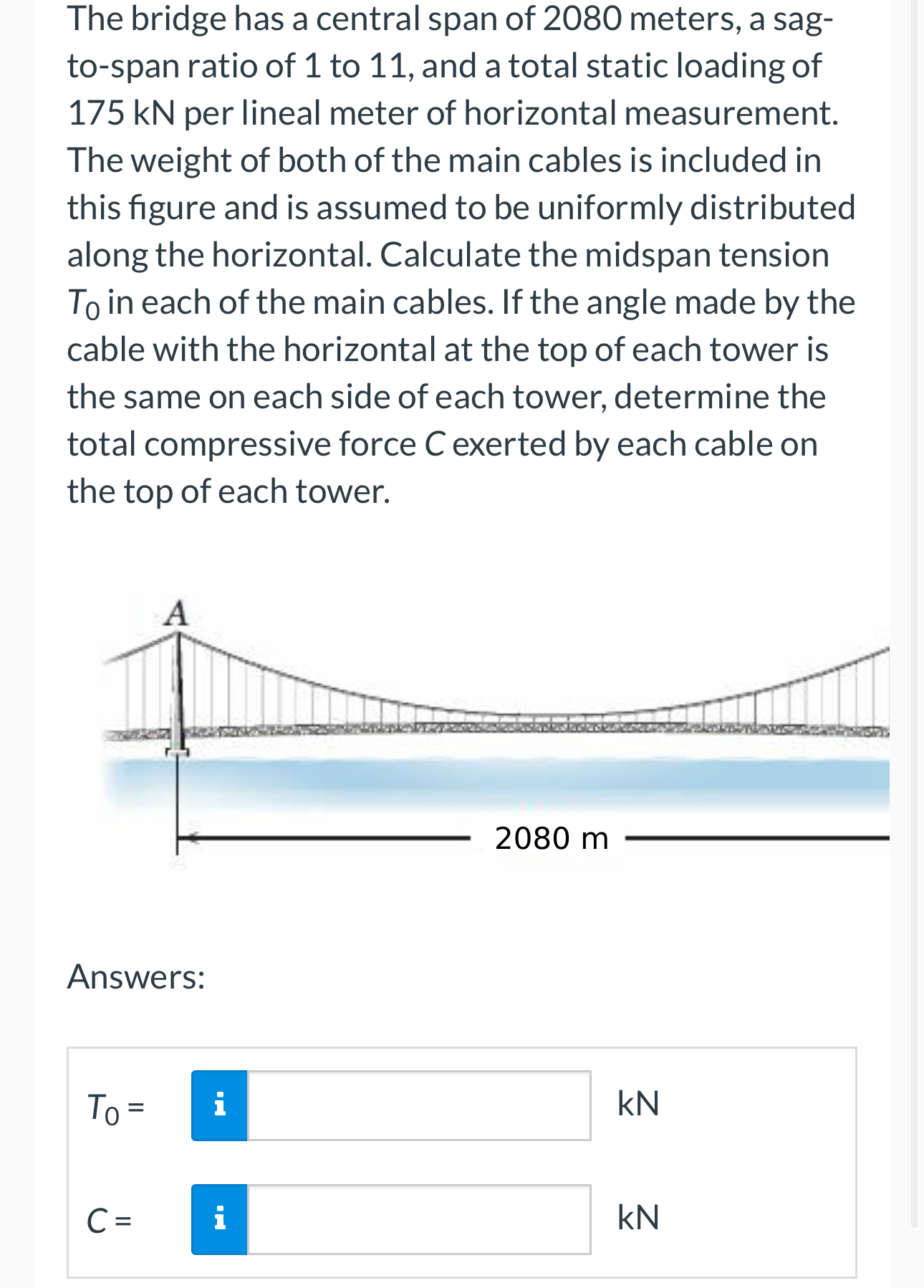Click the span arrow under the bridge

[322, 837]
